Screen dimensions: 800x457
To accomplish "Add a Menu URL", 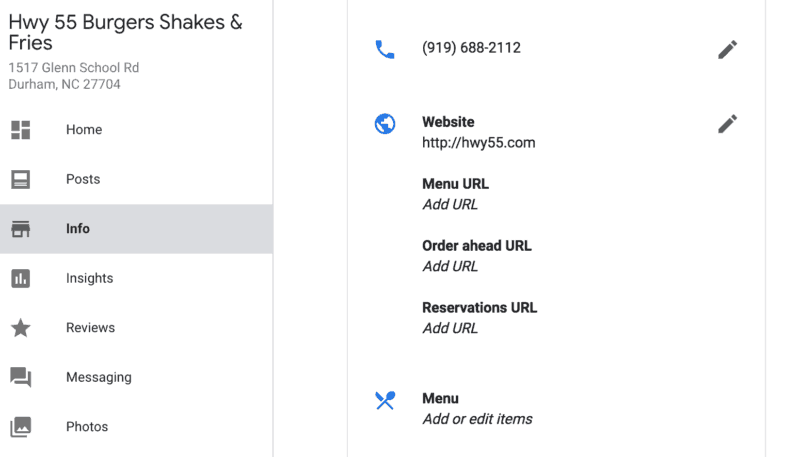I will (x=450, y=205).
